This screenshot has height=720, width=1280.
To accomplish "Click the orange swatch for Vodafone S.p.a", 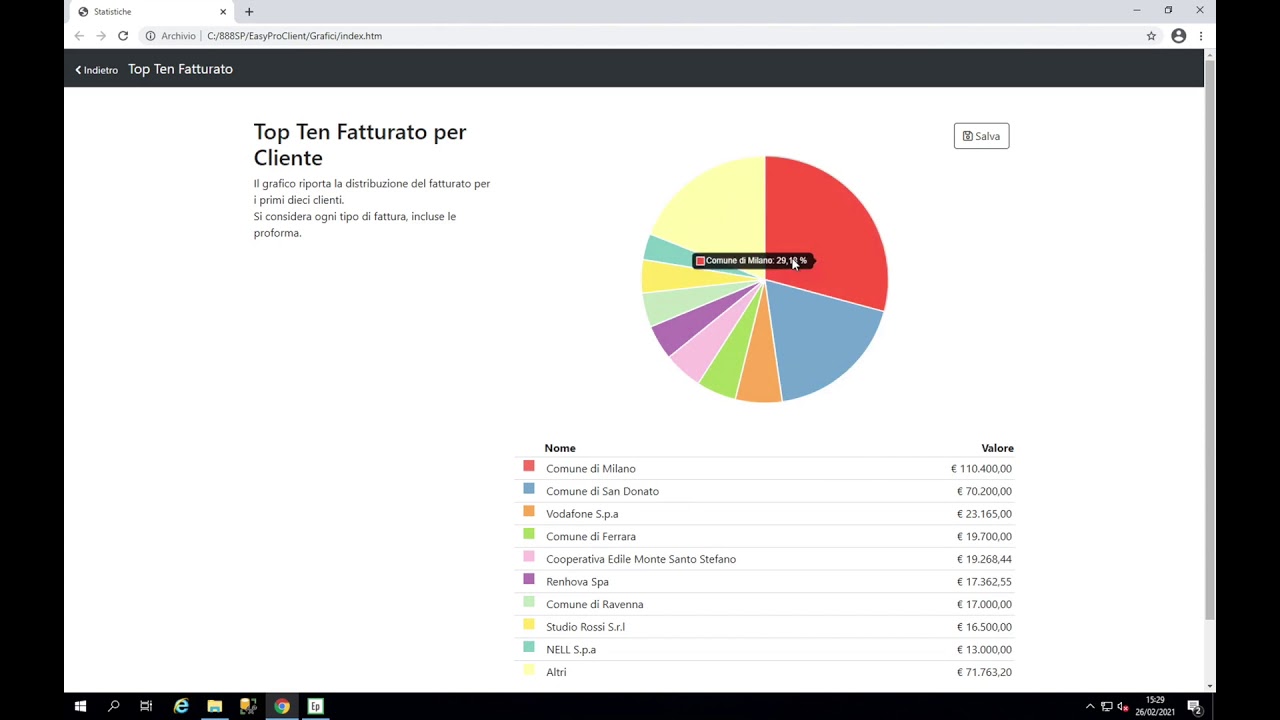I will tap(529, 511).
